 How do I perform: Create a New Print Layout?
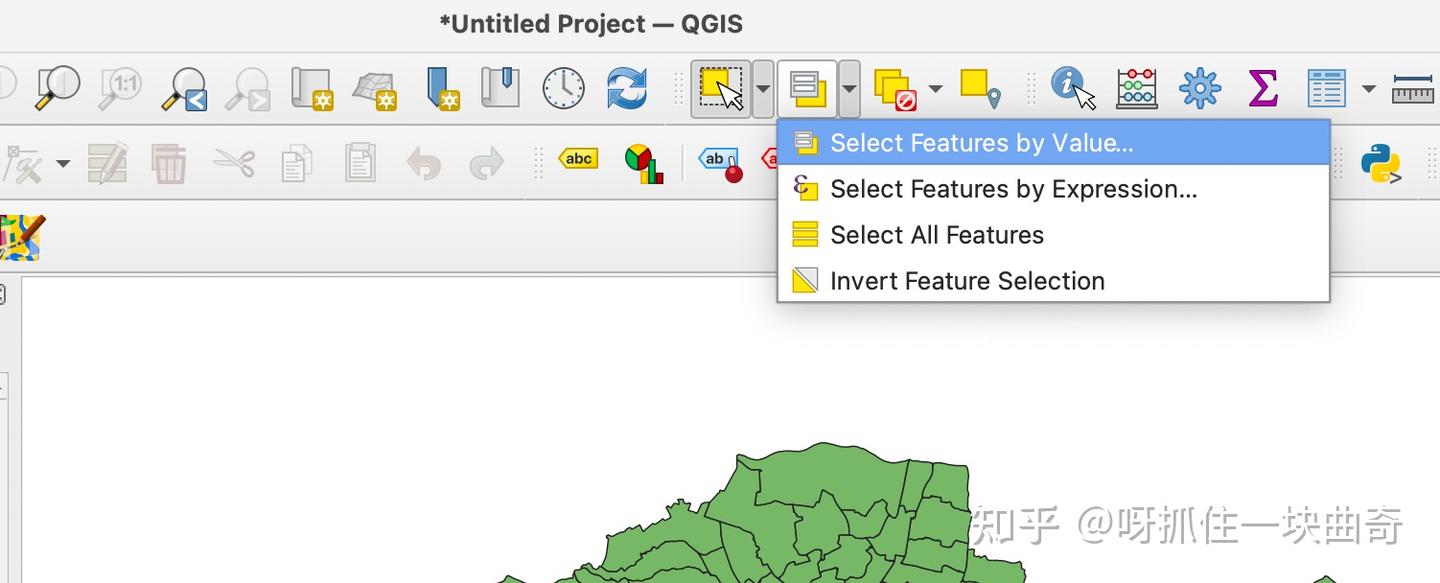point(312,88)
